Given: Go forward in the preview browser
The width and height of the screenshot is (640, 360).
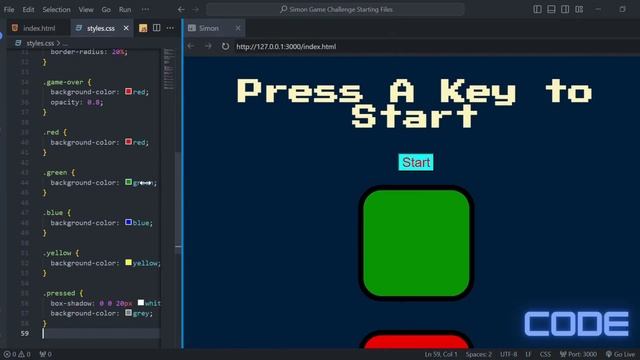Looking at the screenshot, I should [x=208, y=46].
